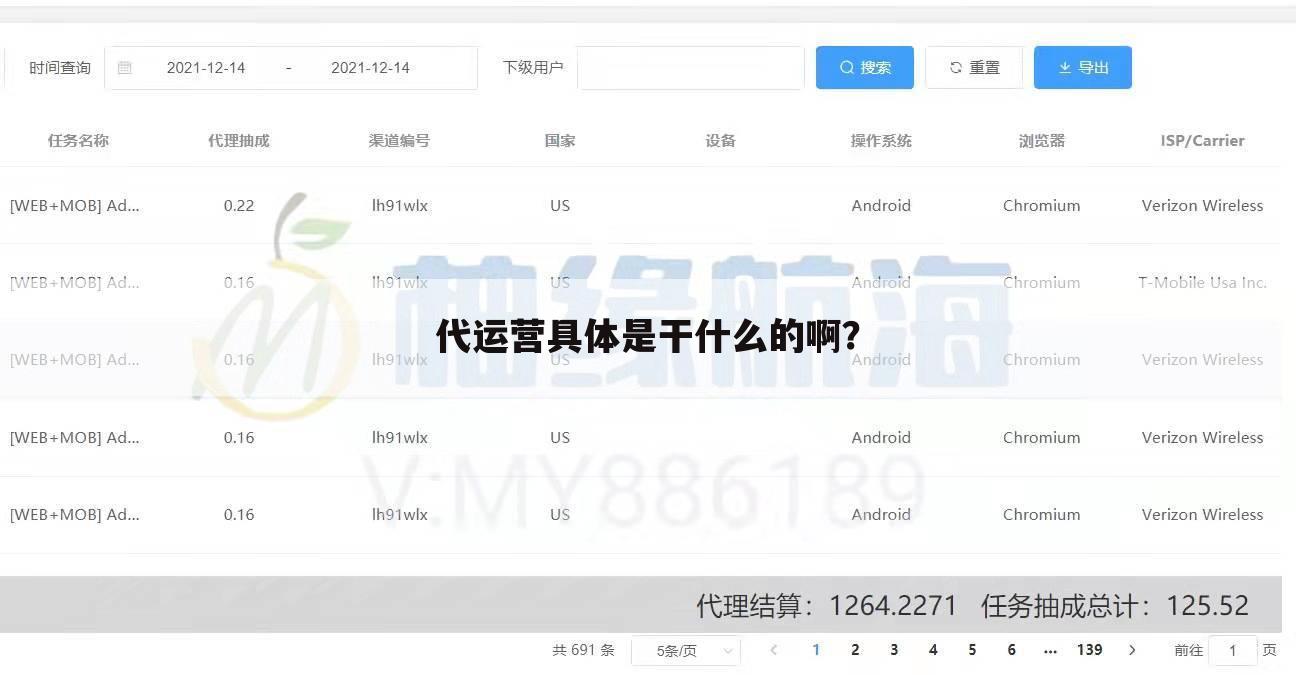The height and width of the screenshot is (675, 1296).
Task: Click the 下级用户 input field
Action: click(x=690, y=67)
